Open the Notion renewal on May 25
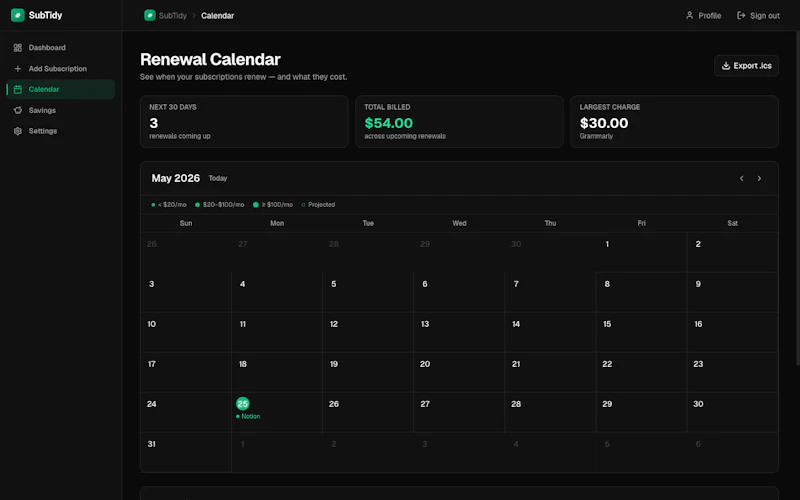 coord(248,416)
